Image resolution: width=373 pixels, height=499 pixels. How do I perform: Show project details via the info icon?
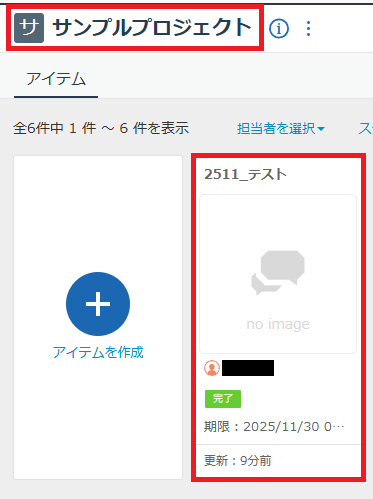(279, 28)
